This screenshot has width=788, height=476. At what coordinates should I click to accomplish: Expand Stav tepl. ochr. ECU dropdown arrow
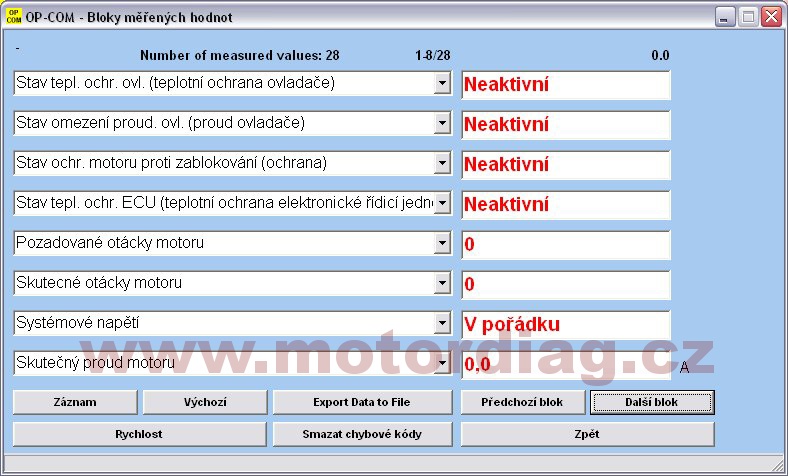click(x=442, y=204)
